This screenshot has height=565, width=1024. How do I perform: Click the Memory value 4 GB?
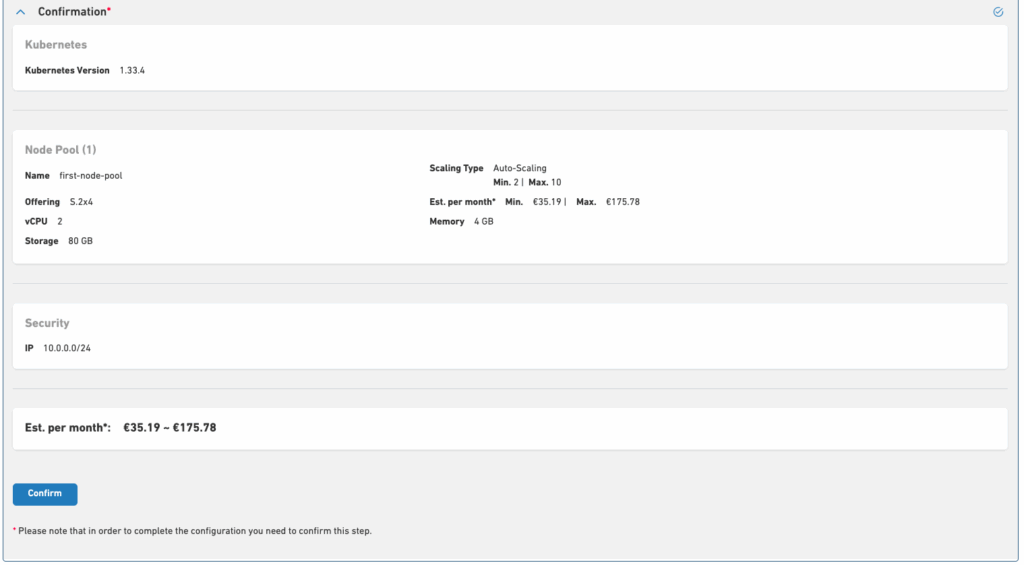point(482,221)
